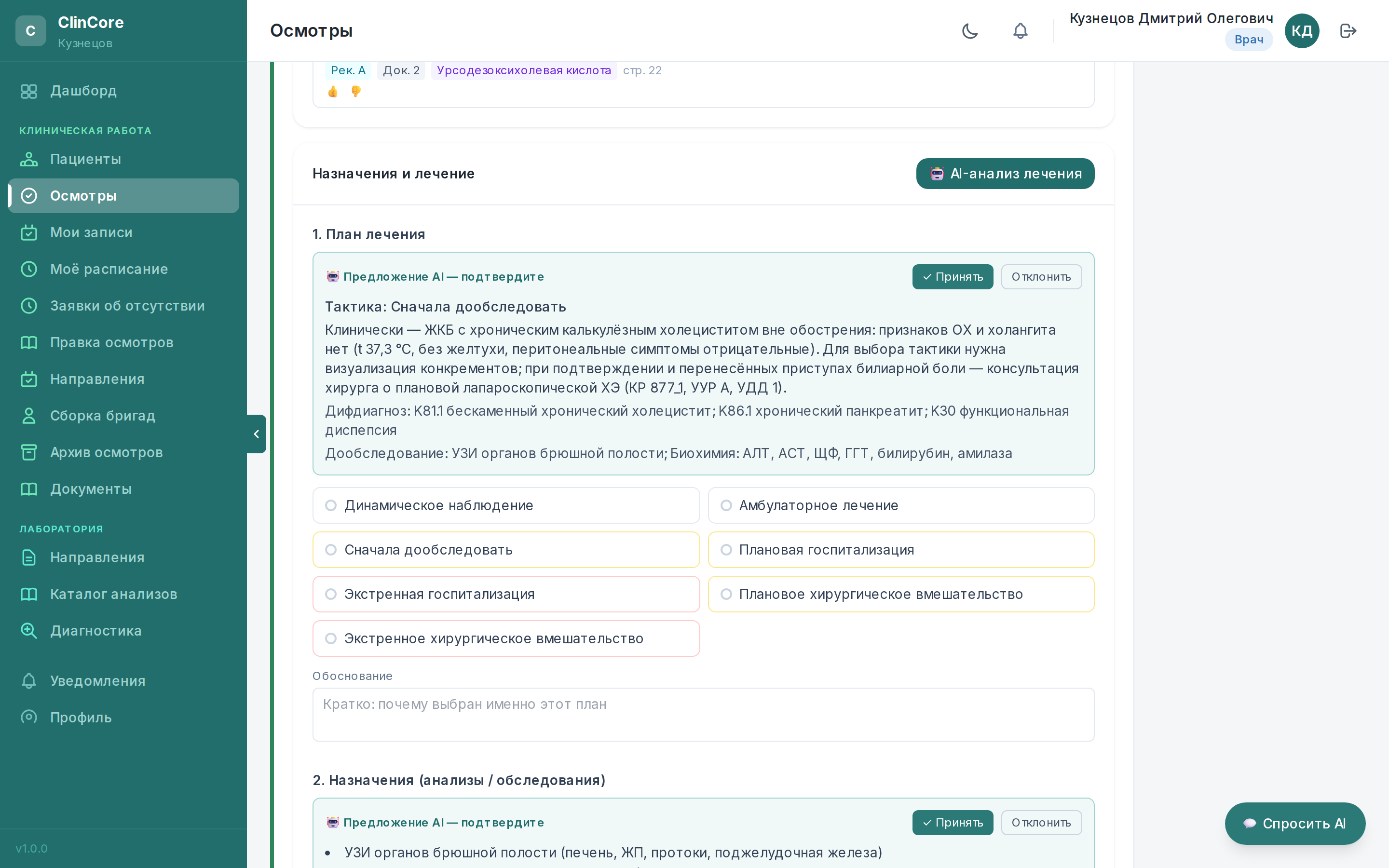The width and height of the screenshot is (1389, 868).
Task: Select Плановое хирургическое вмешательство radio option
Action: click(901, 594)
